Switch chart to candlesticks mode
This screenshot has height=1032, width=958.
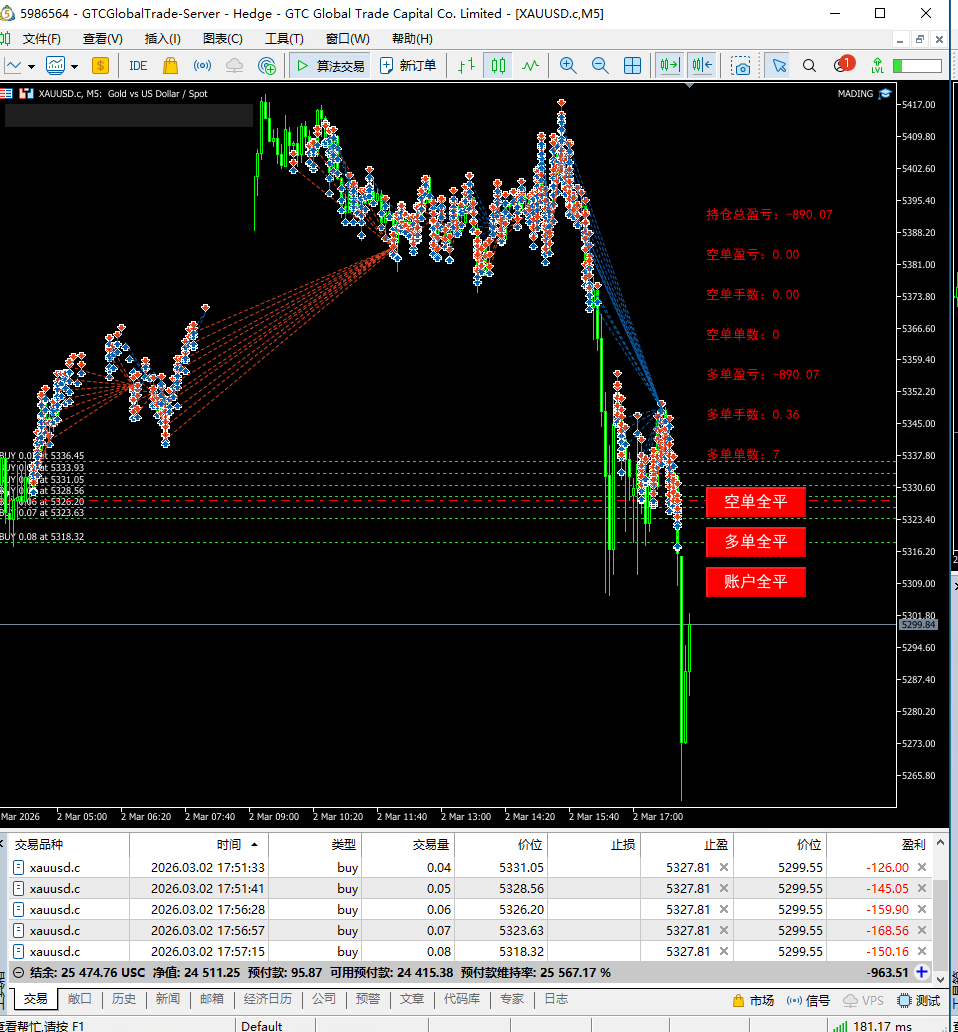[x=498, y=66]
